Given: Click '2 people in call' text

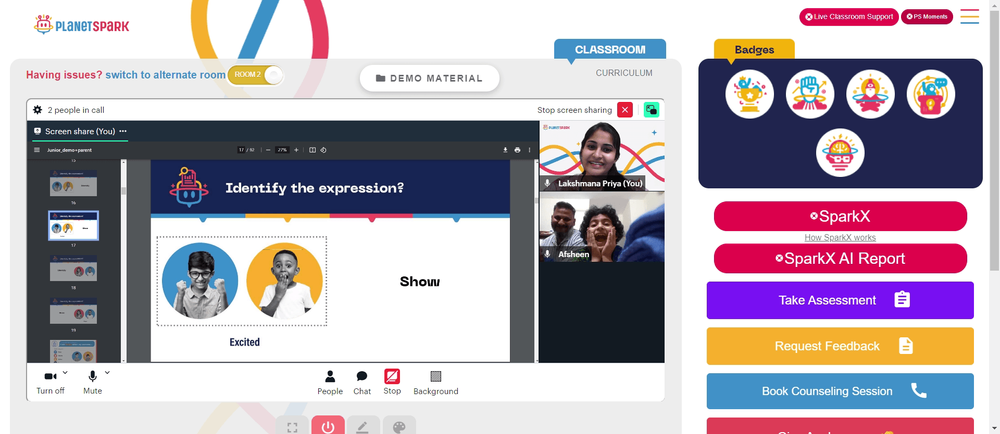Looking at the screenshot, I should pos(76,110).
